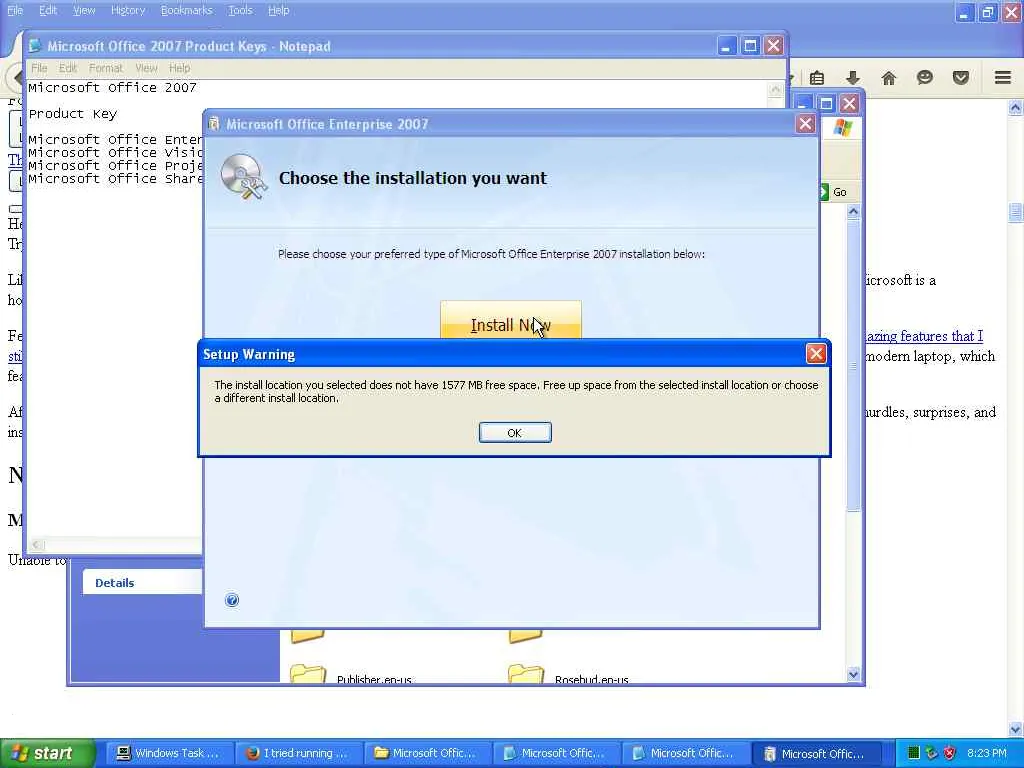Open the Firefox Tools menu

(240, 10)
